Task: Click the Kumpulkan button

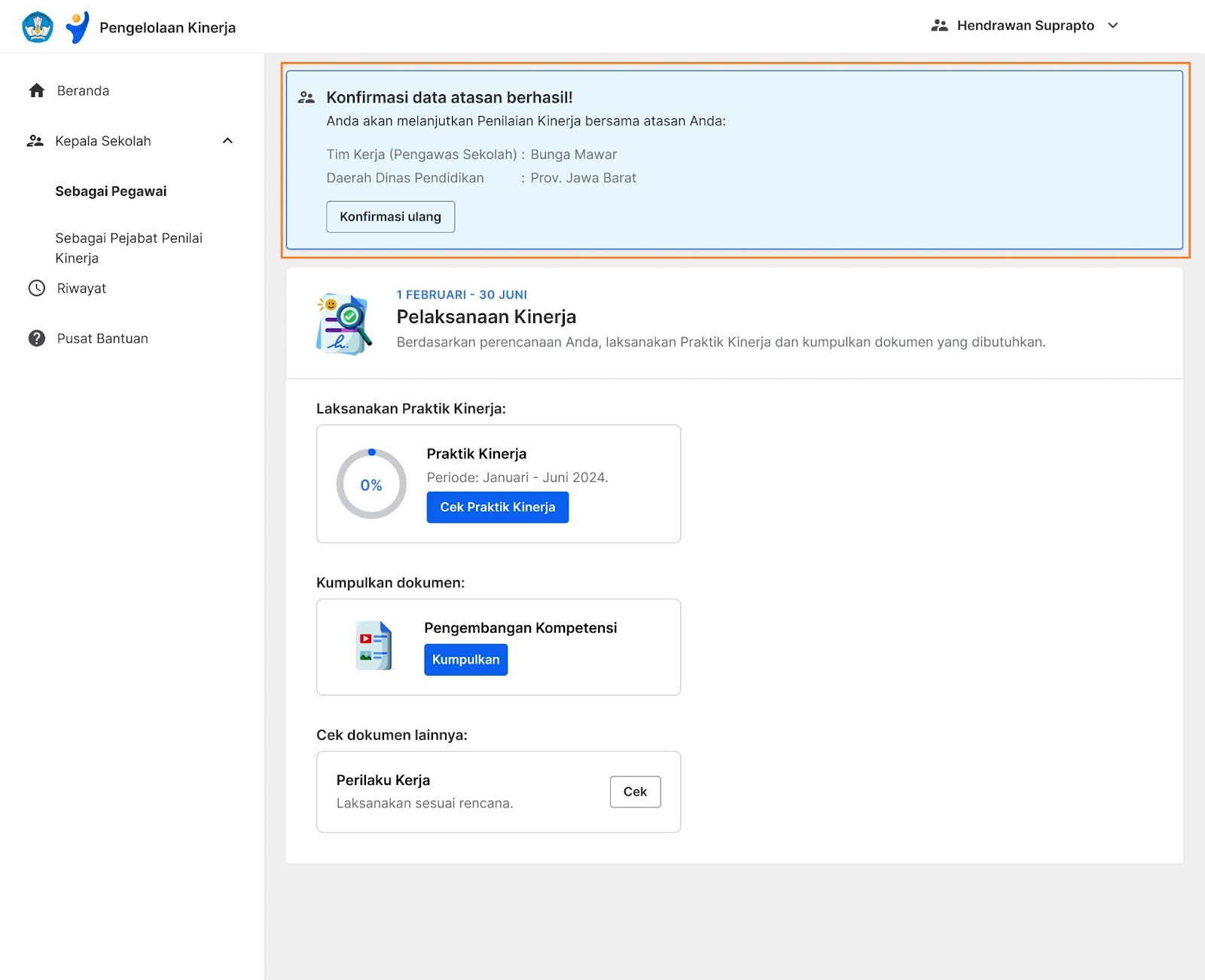Action: point(465,660)
